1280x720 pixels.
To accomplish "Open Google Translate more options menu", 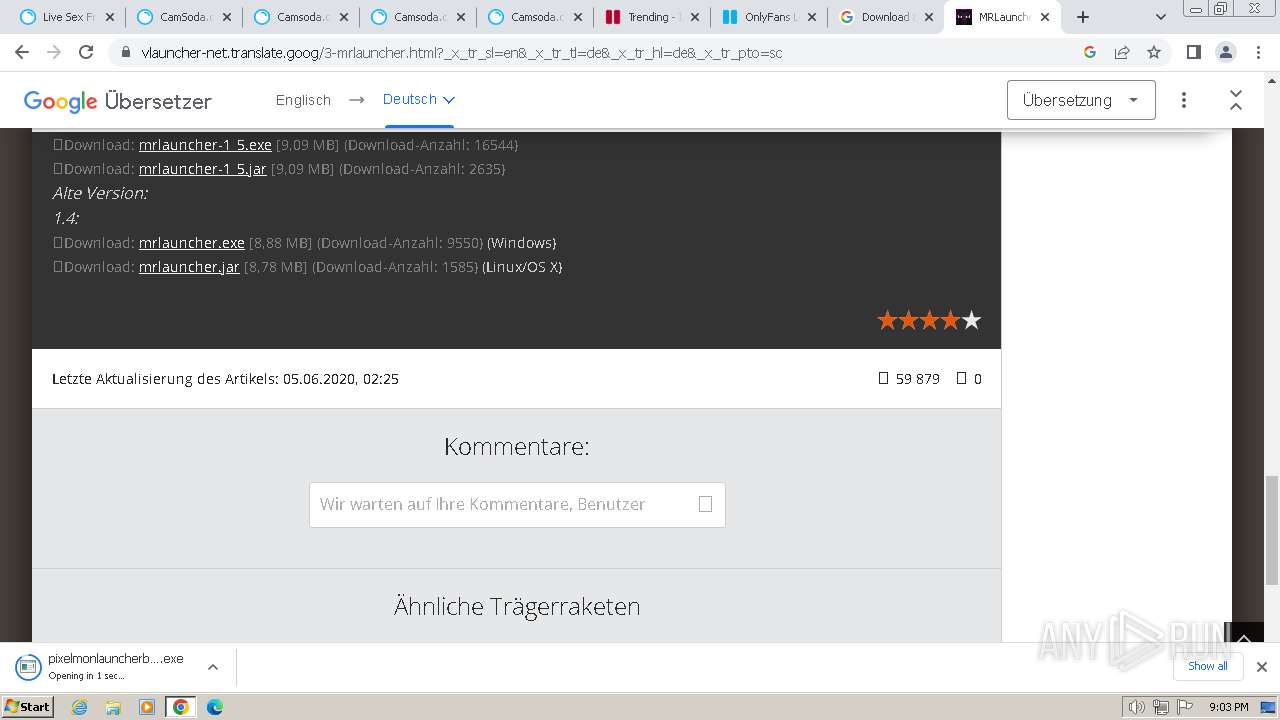I will [1184, 100].
